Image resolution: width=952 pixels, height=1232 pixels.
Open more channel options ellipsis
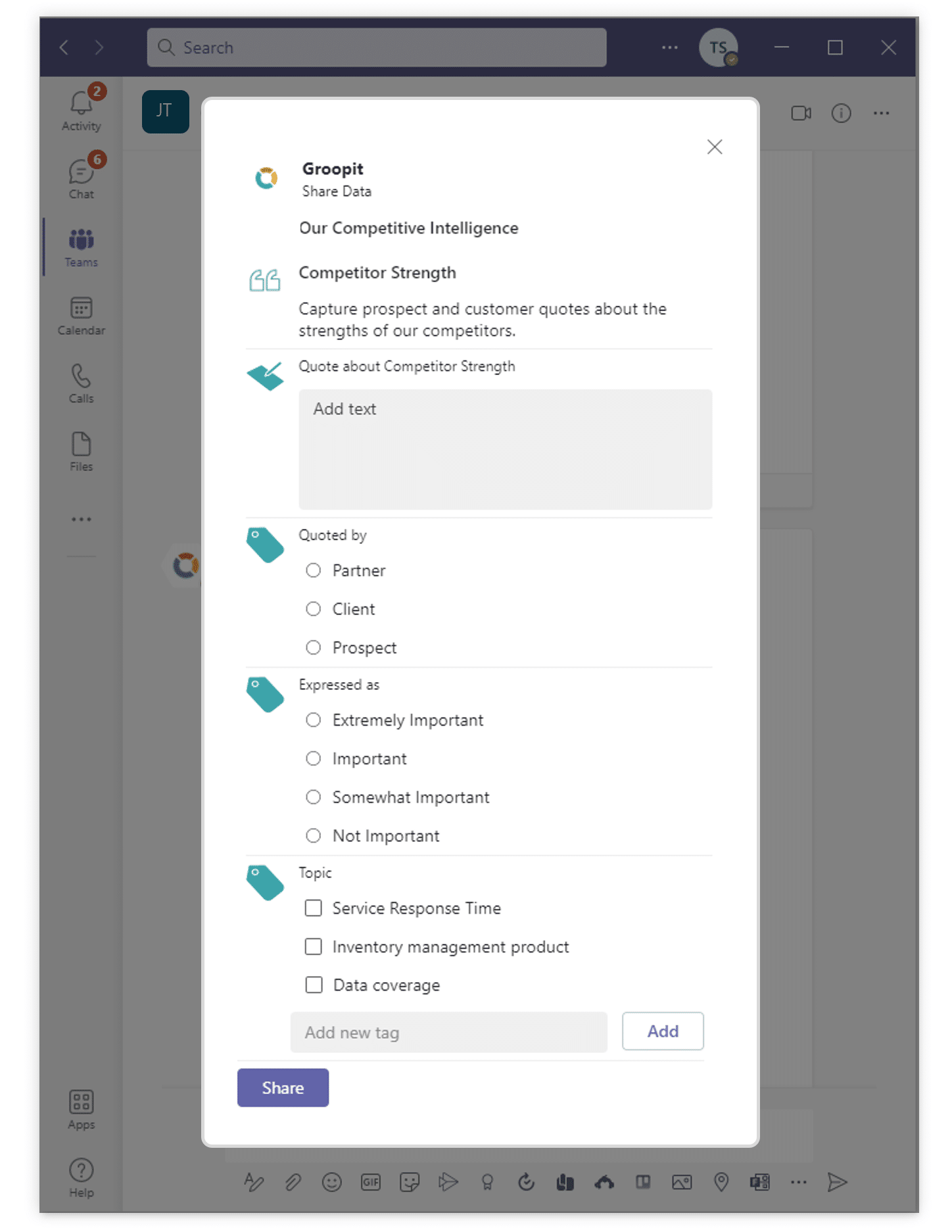tap(882, 113)
